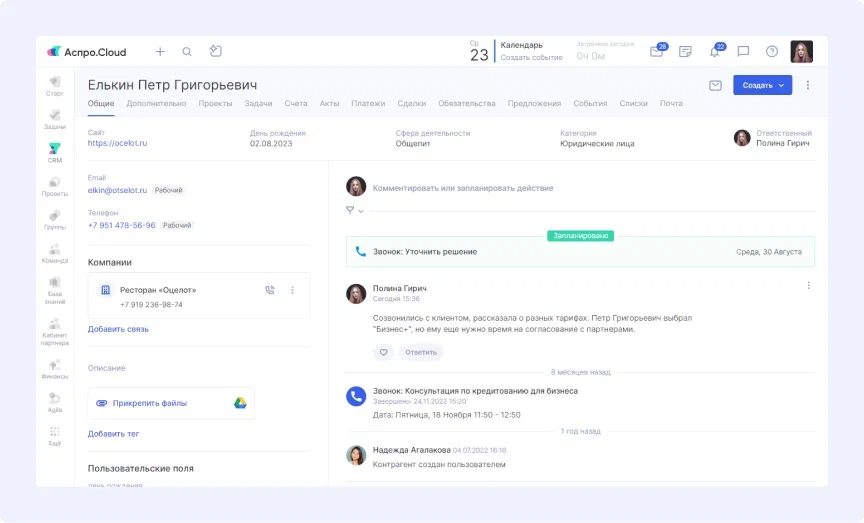Like the comment with the heart icon
The image size is (864, 523).
tap(384, 352)
